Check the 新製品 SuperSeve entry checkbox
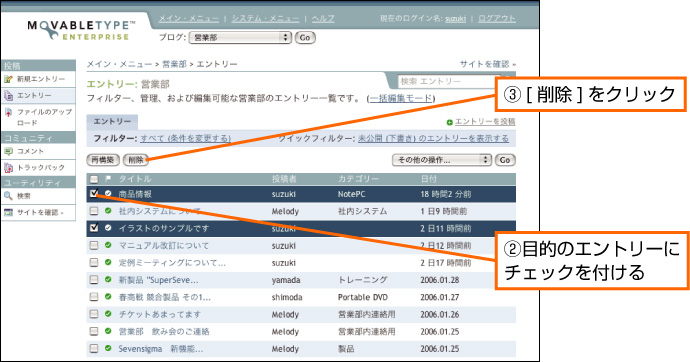The height and width of the screenshot is (362, 690). (x=94, y=280)
